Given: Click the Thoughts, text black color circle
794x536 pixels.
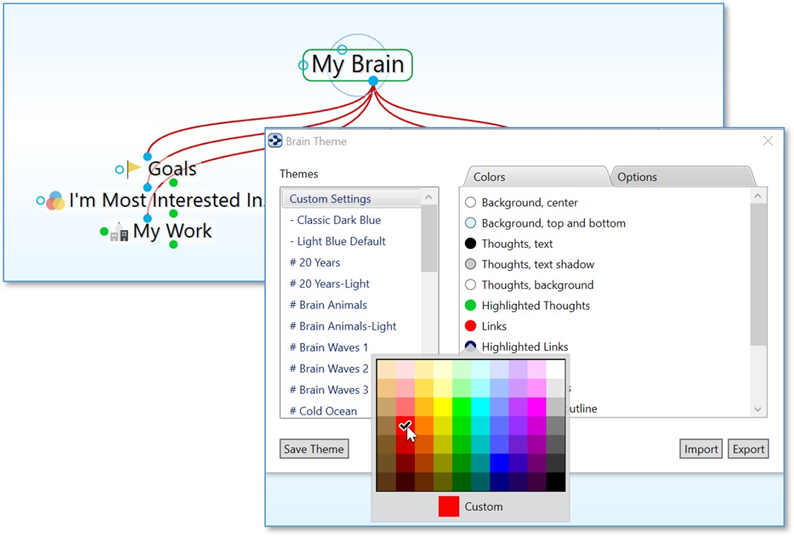Looking at the screenshot, I should 470,243.
